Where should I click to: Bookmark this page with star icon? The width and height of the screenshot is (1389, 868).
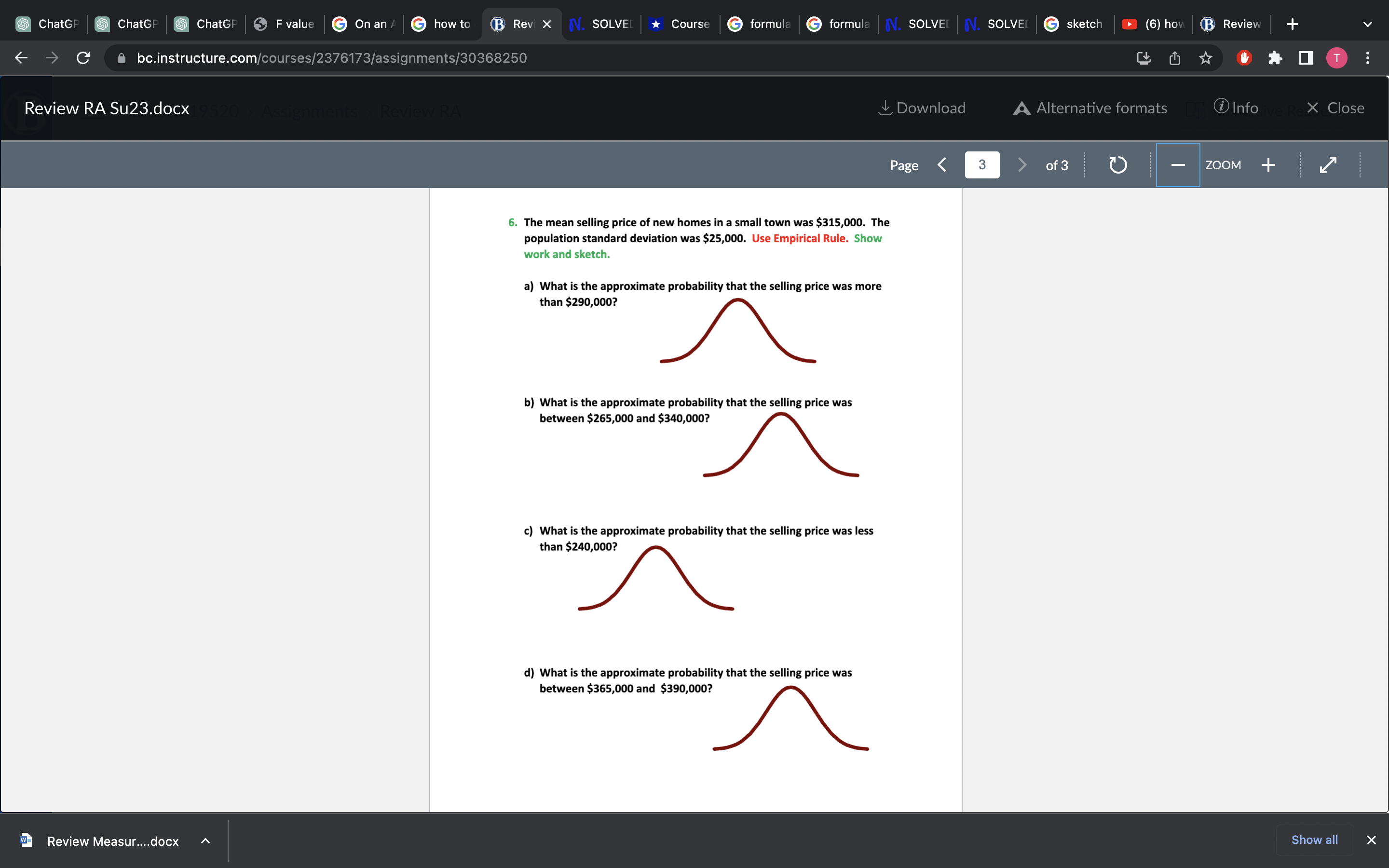tap(1205, 58)
